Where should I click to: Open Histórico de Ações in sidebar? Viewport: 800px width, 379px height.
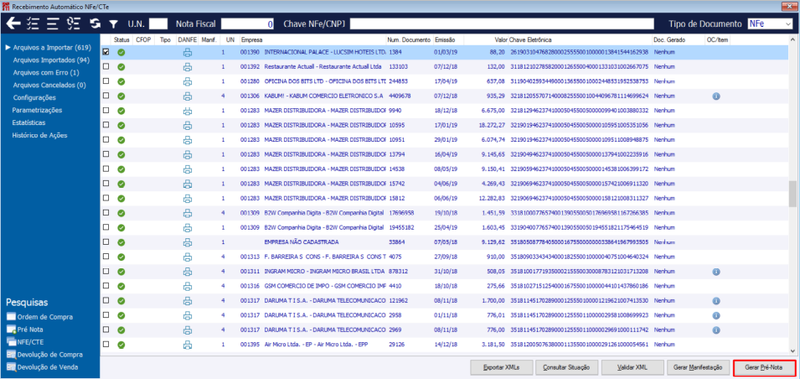(39, 135)
